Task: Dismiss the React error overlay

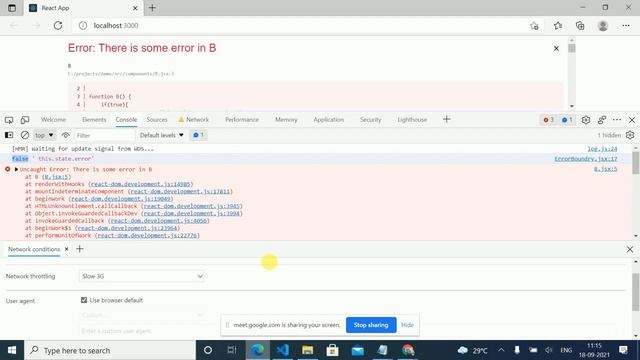Action: coord(556,48)
